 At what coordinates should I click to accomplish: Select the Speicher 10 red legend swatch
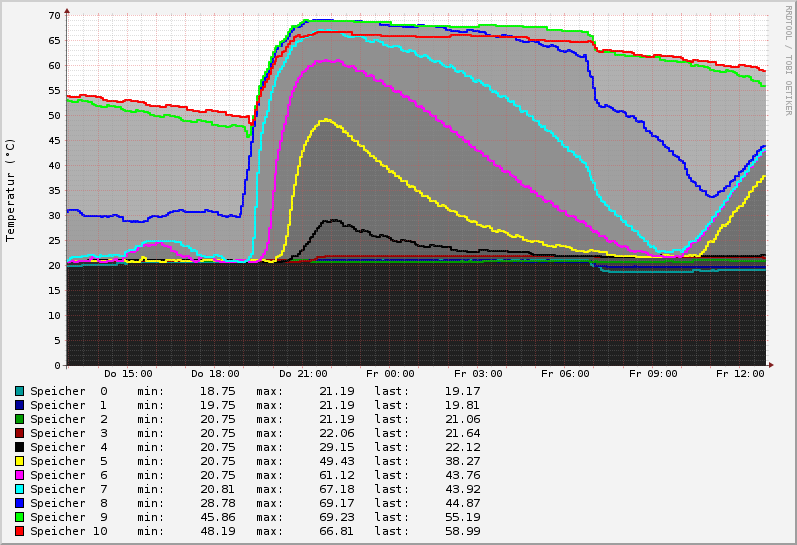click(19, 531)
